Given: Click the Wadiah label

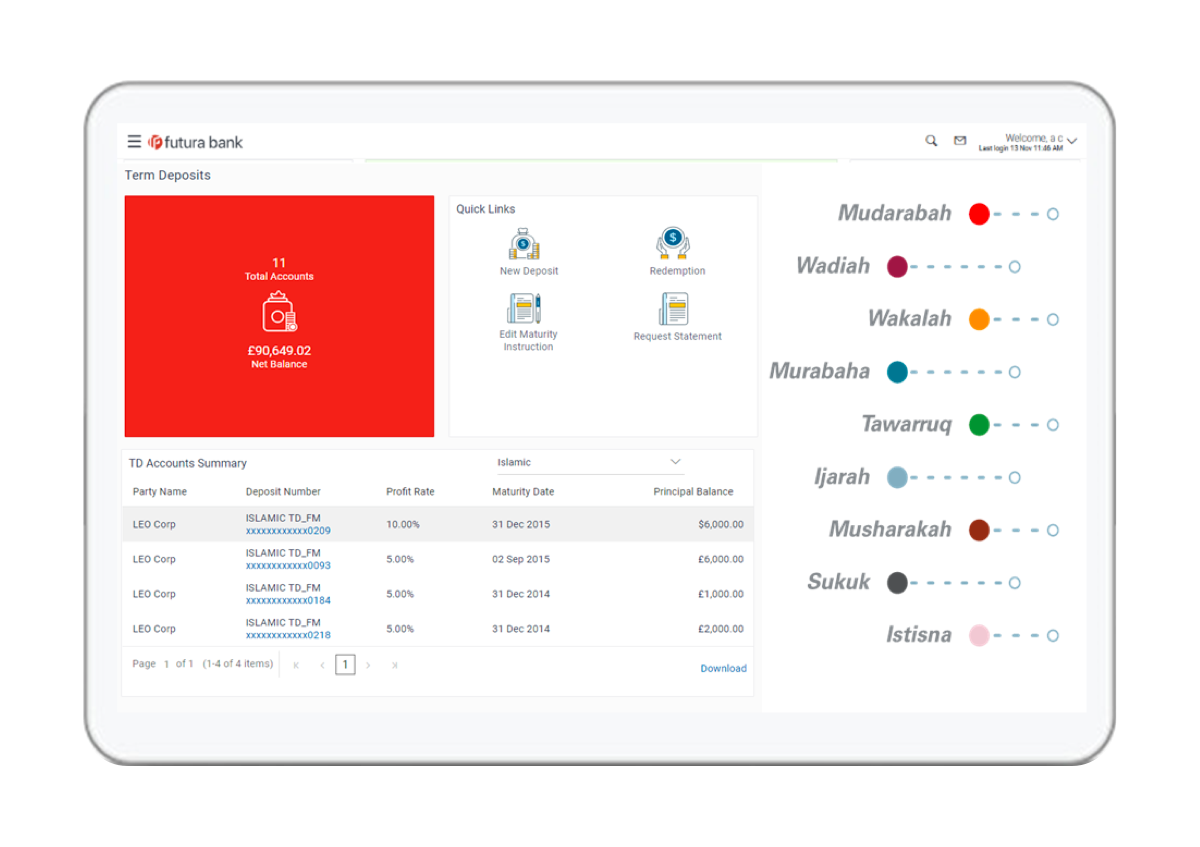Looking at the screenshot, I should click(833, 266).
